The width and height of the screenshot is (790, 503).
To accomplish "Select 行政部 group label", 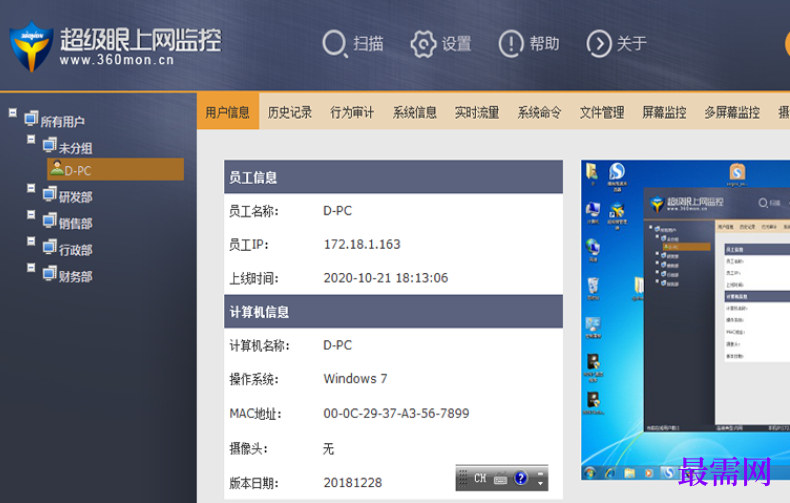I will (x=76, y=249).
